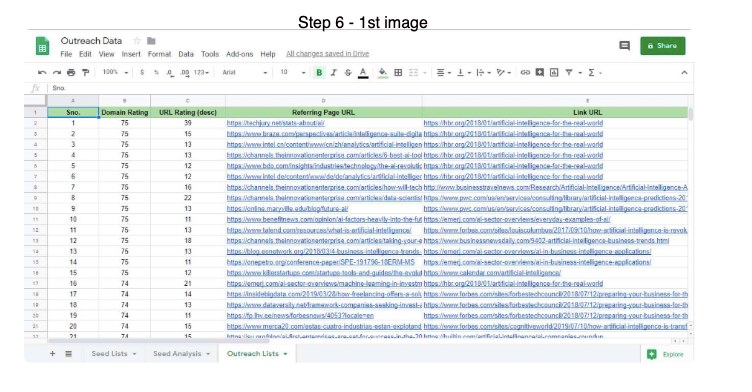Open the Insert menu

click(131, 54)
